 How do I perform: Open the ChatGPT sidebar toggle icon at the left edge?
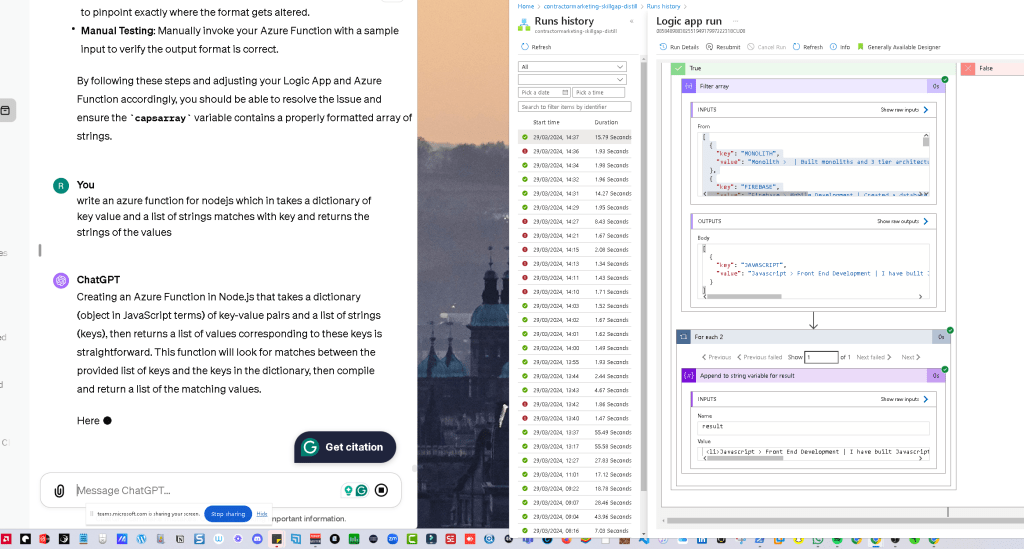coord(6,110)
